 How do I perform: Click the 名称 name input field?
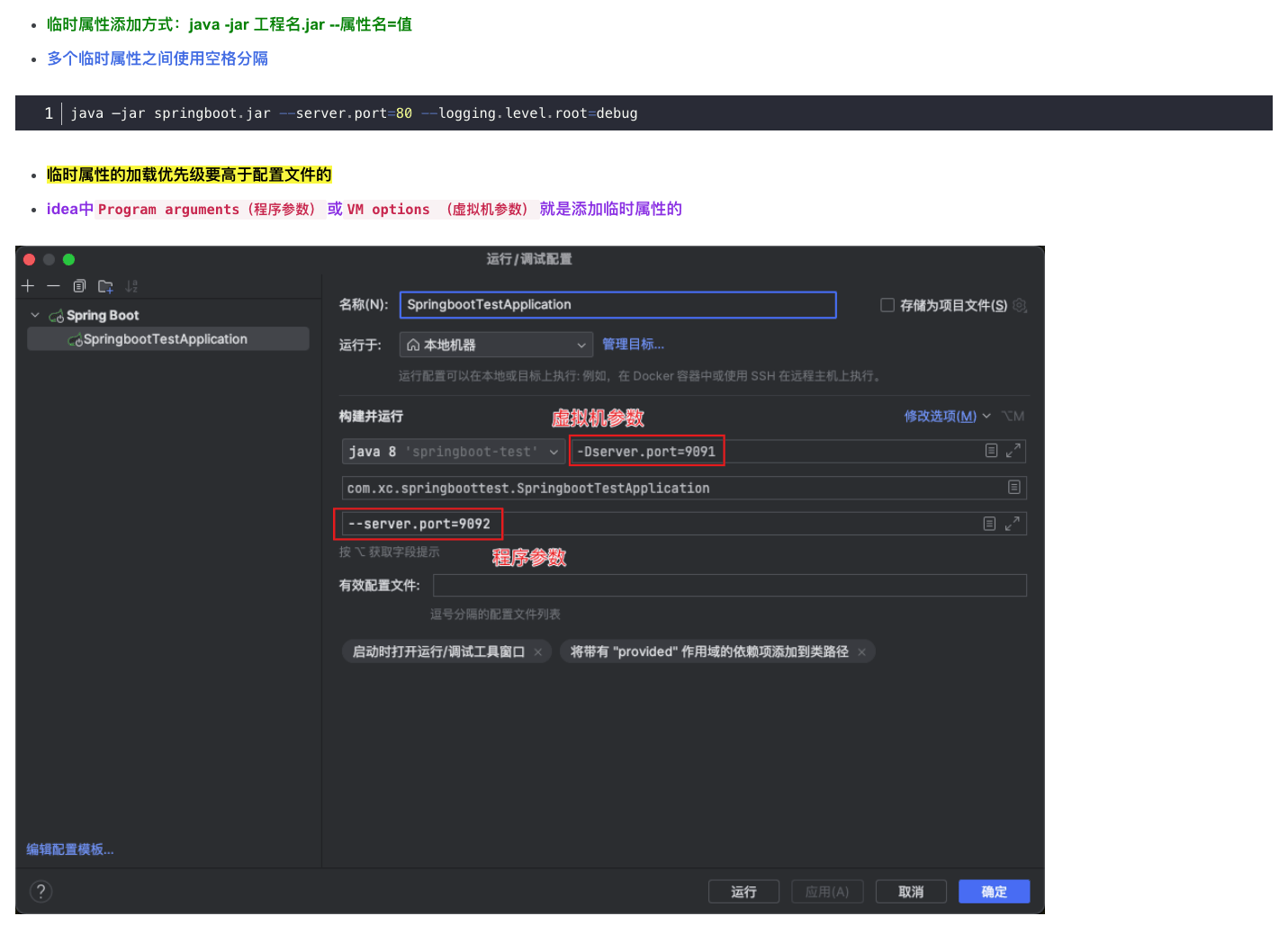point(617,305)
